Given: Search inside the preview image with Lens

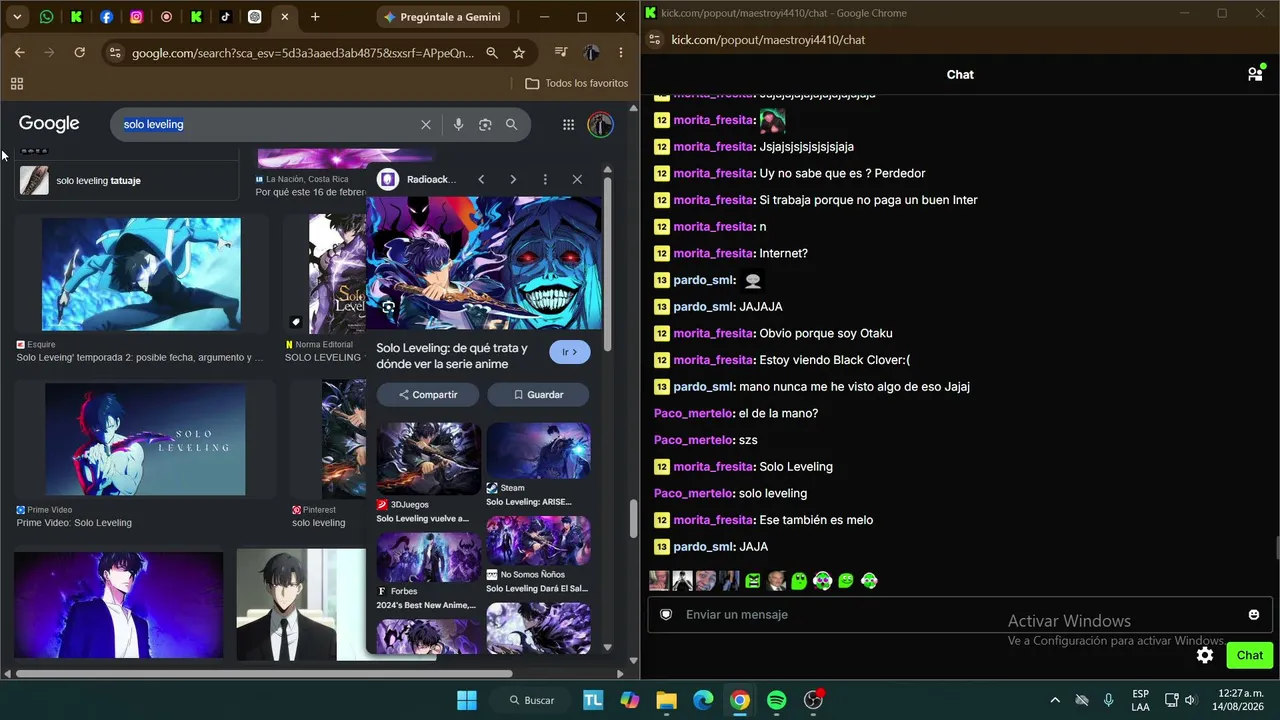Looking at the screenshot, I should [388, 307].
